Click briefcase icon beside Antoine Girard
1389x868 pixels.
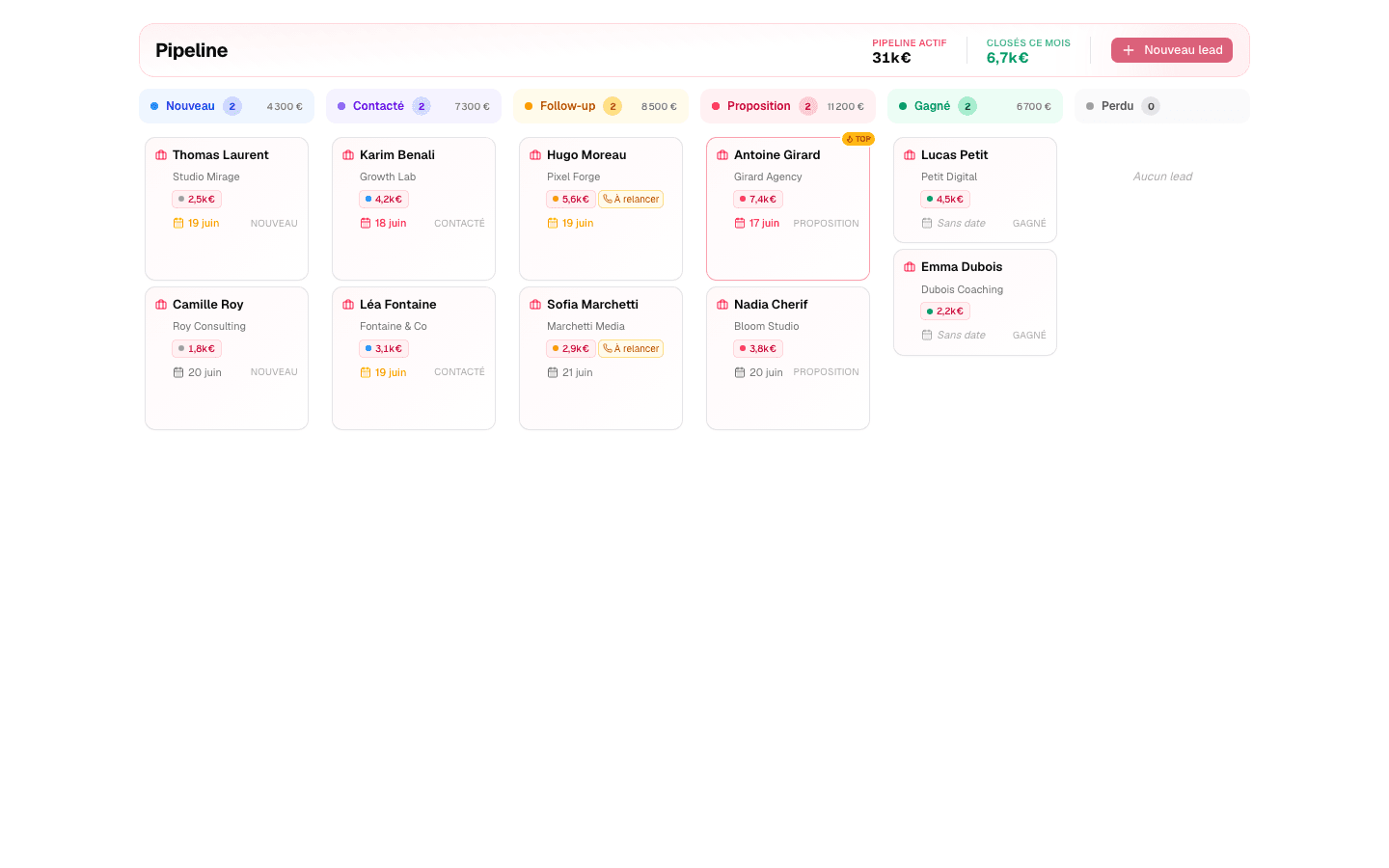(722, 155)
